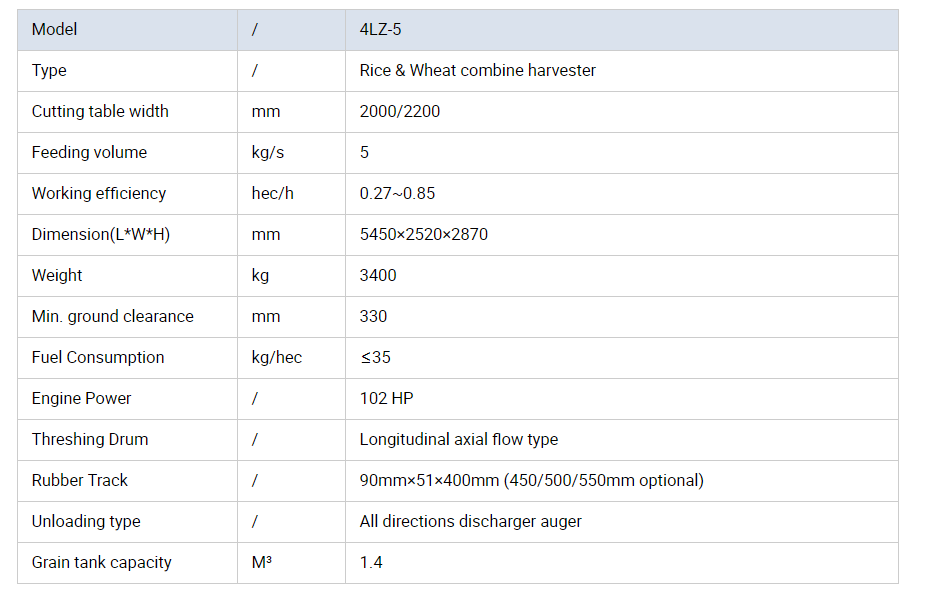The image size is (937, 606).
Task: Click the Min. ground clearance label
Action: coord(112,317)
